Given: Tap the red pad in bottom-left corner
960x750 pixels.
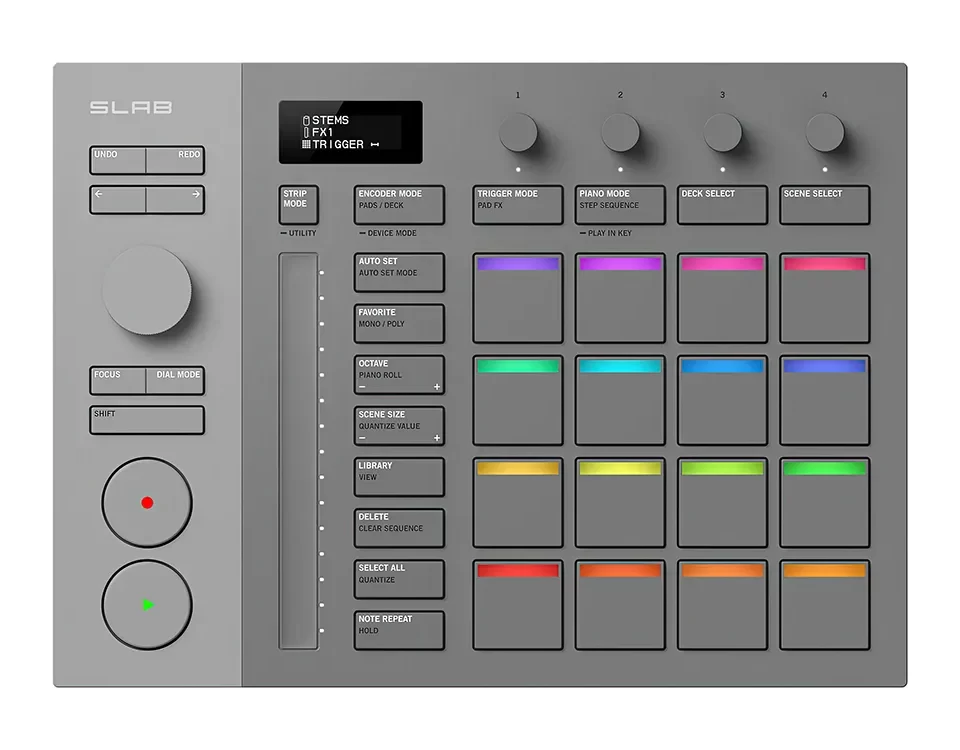Looking at the screenshot, I should pyautogui.click(x=517, y=605).
